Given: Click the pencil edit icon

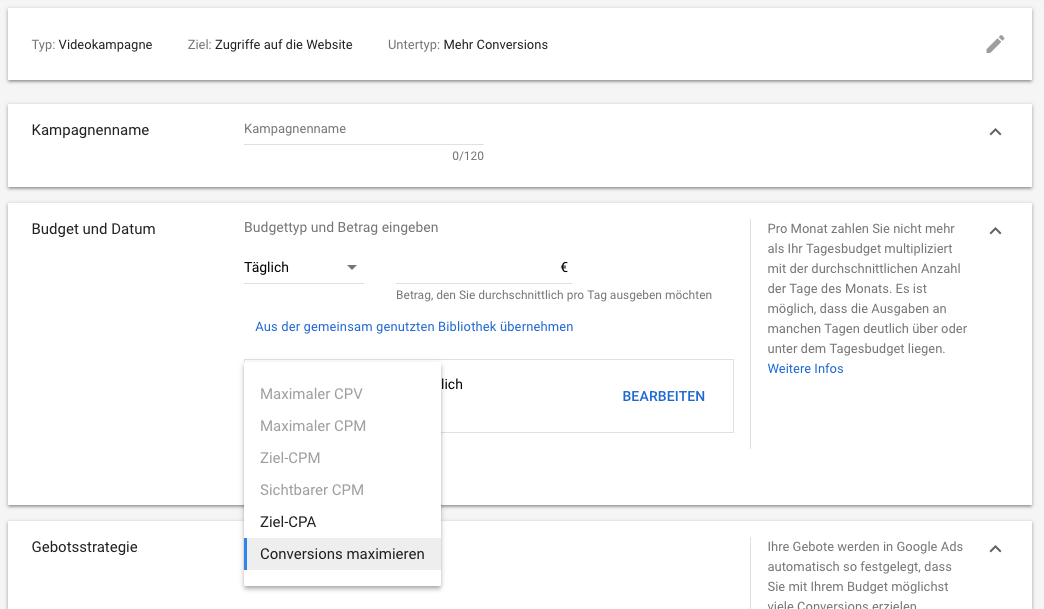Looking at the screenshot, I should (x=995, y=44).
